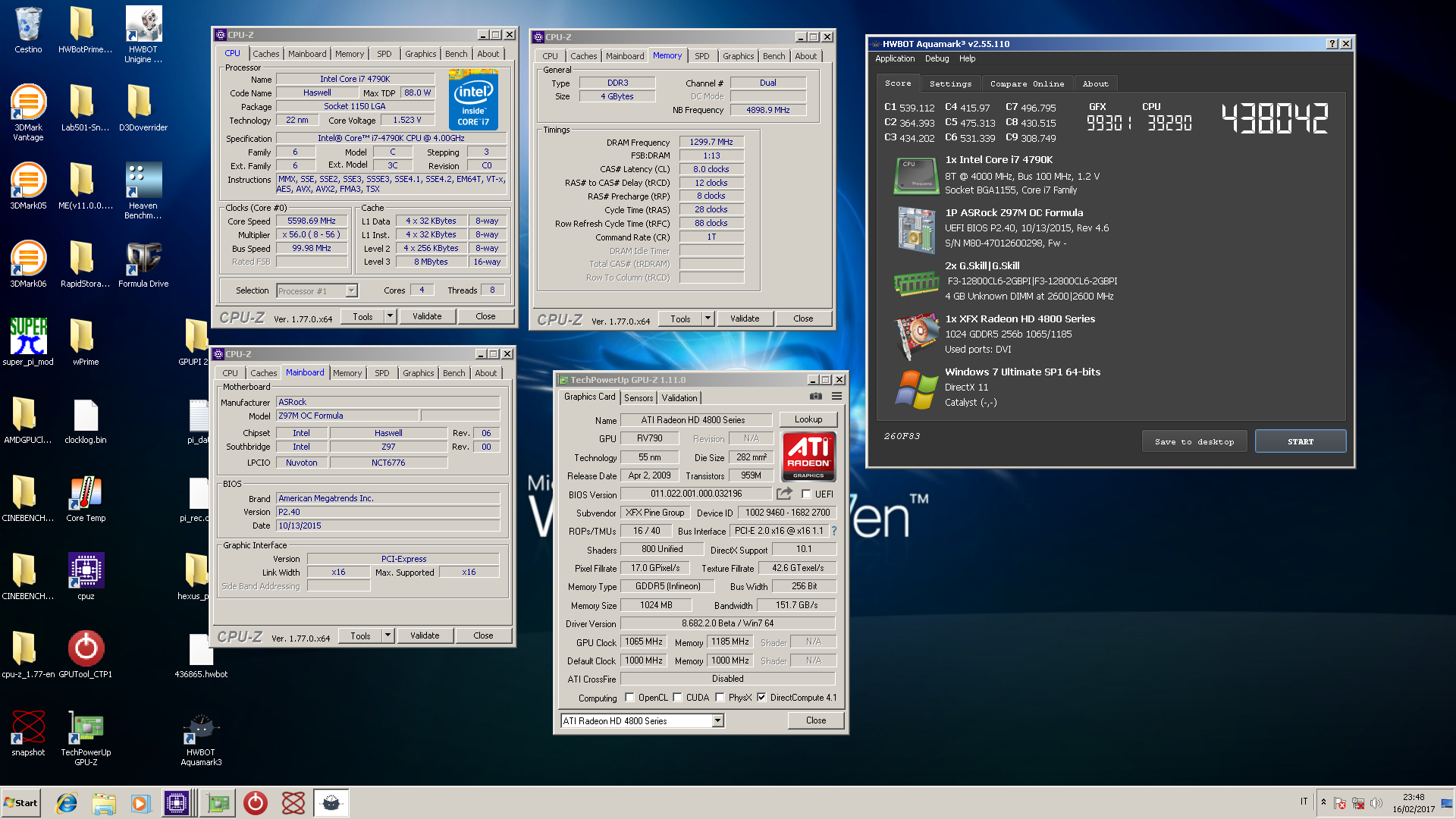
Task: Open Core Temp desktop shortcut
Action: click(x=86, y=498)
